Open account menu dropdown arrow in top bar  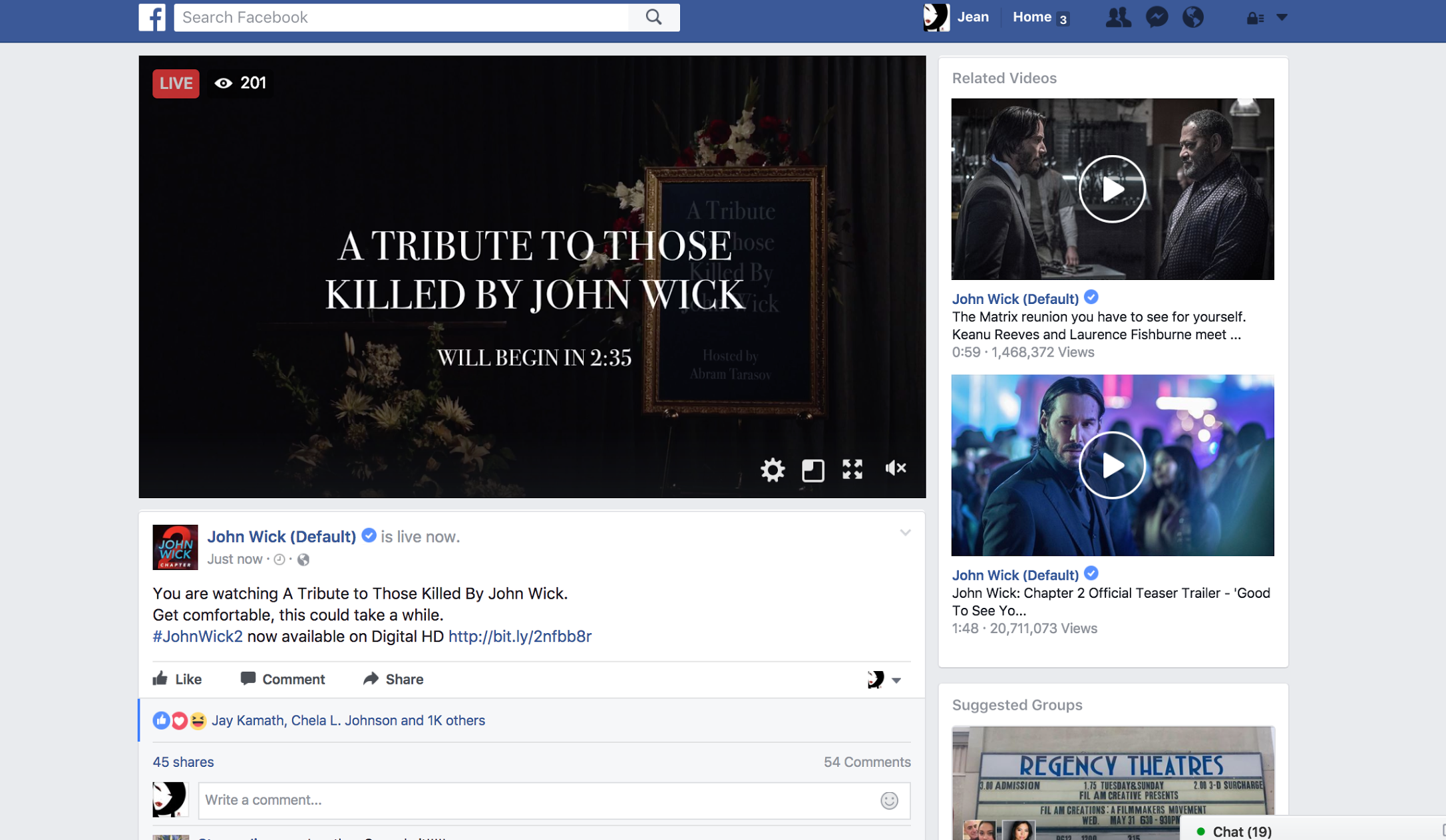pos(1282,18)
